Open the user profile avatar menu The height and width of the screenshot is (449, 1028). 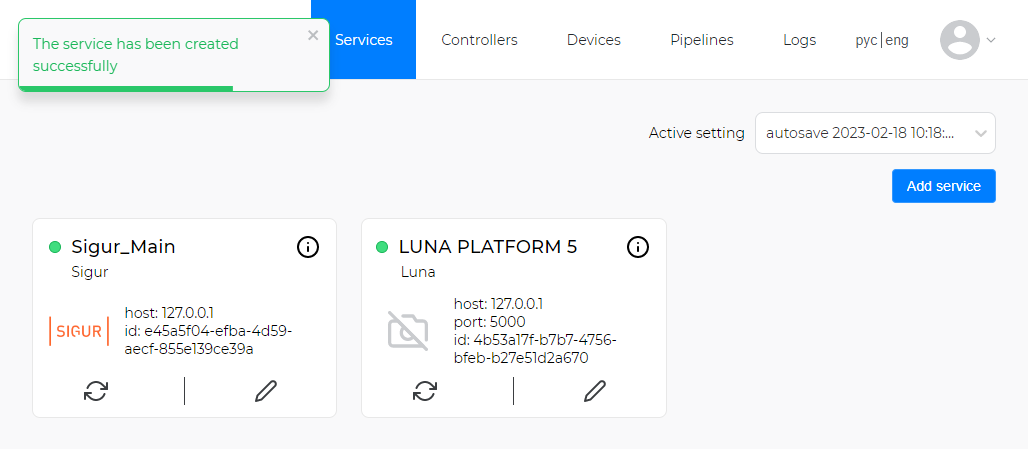click(x=959, y=40)
